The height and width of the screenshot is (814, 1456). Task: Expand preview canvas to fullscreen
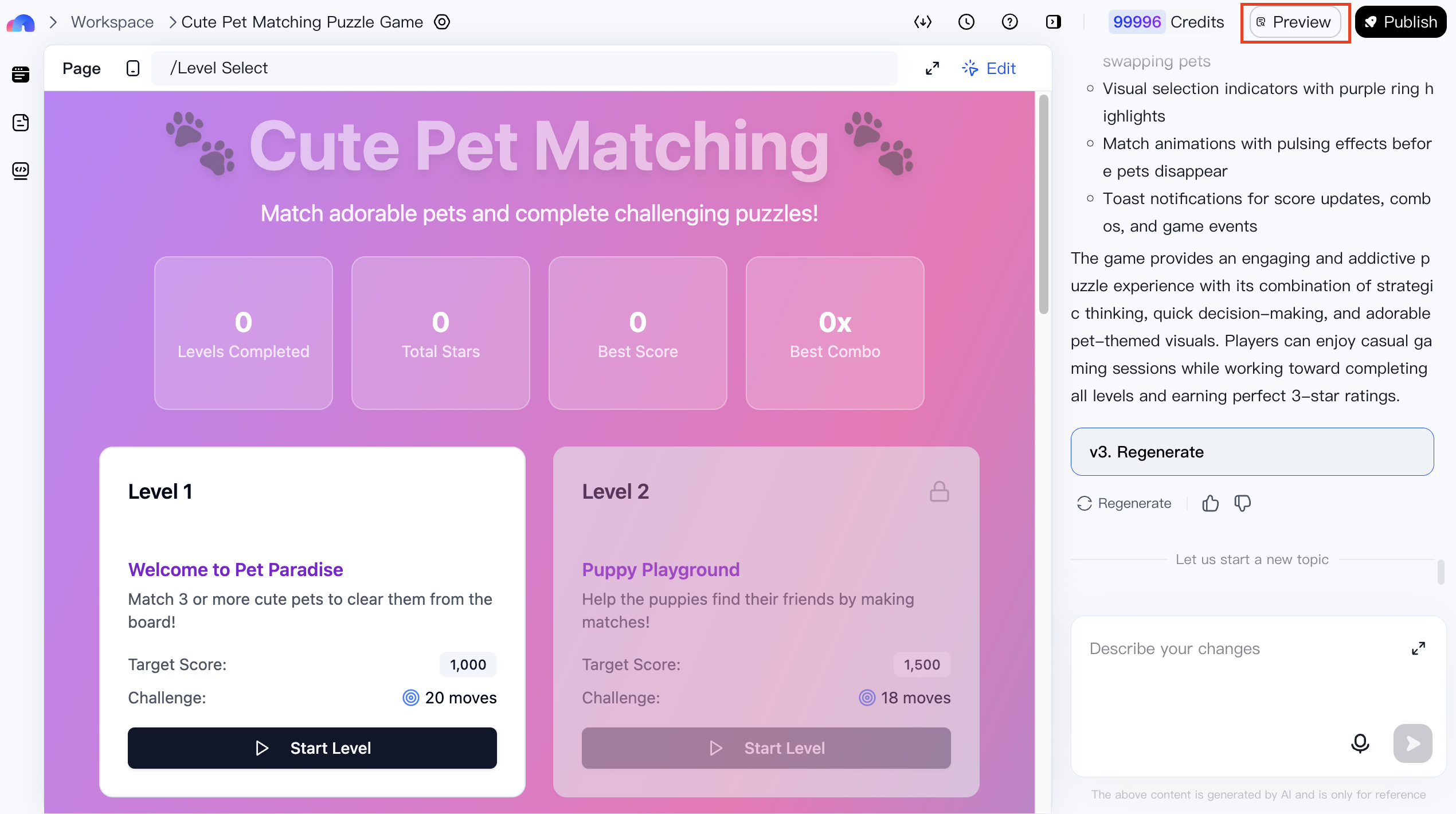932,68
